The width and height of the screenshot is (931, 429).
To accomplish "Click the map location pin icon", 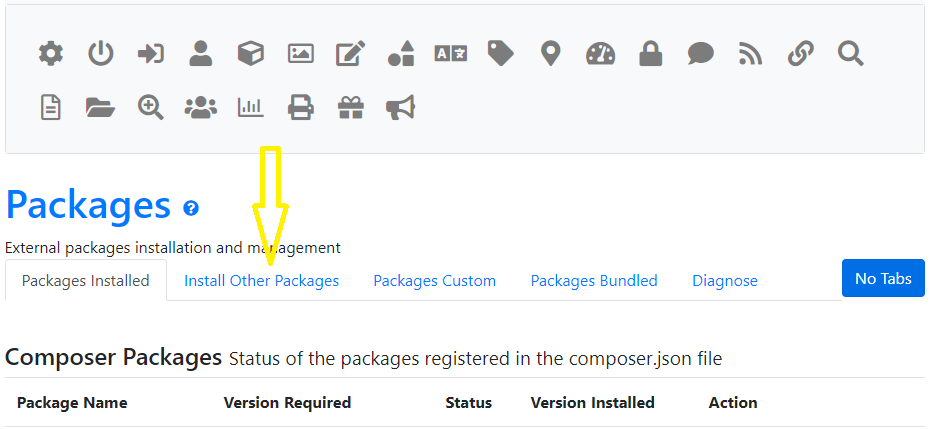I will pyautogui.click(x=551, y=54).
